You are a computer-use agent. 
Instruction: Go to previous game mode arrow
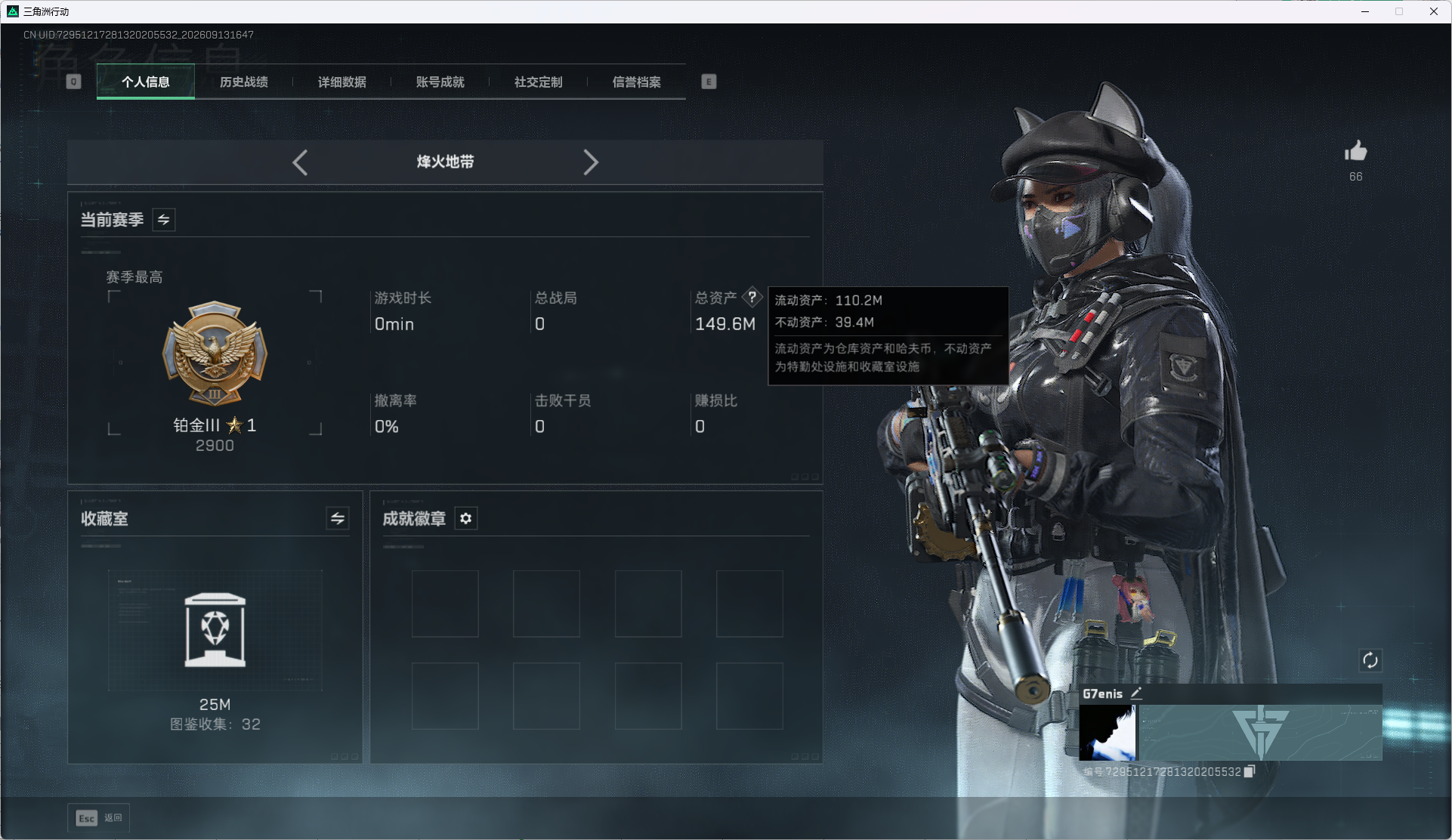pos(300,162)
